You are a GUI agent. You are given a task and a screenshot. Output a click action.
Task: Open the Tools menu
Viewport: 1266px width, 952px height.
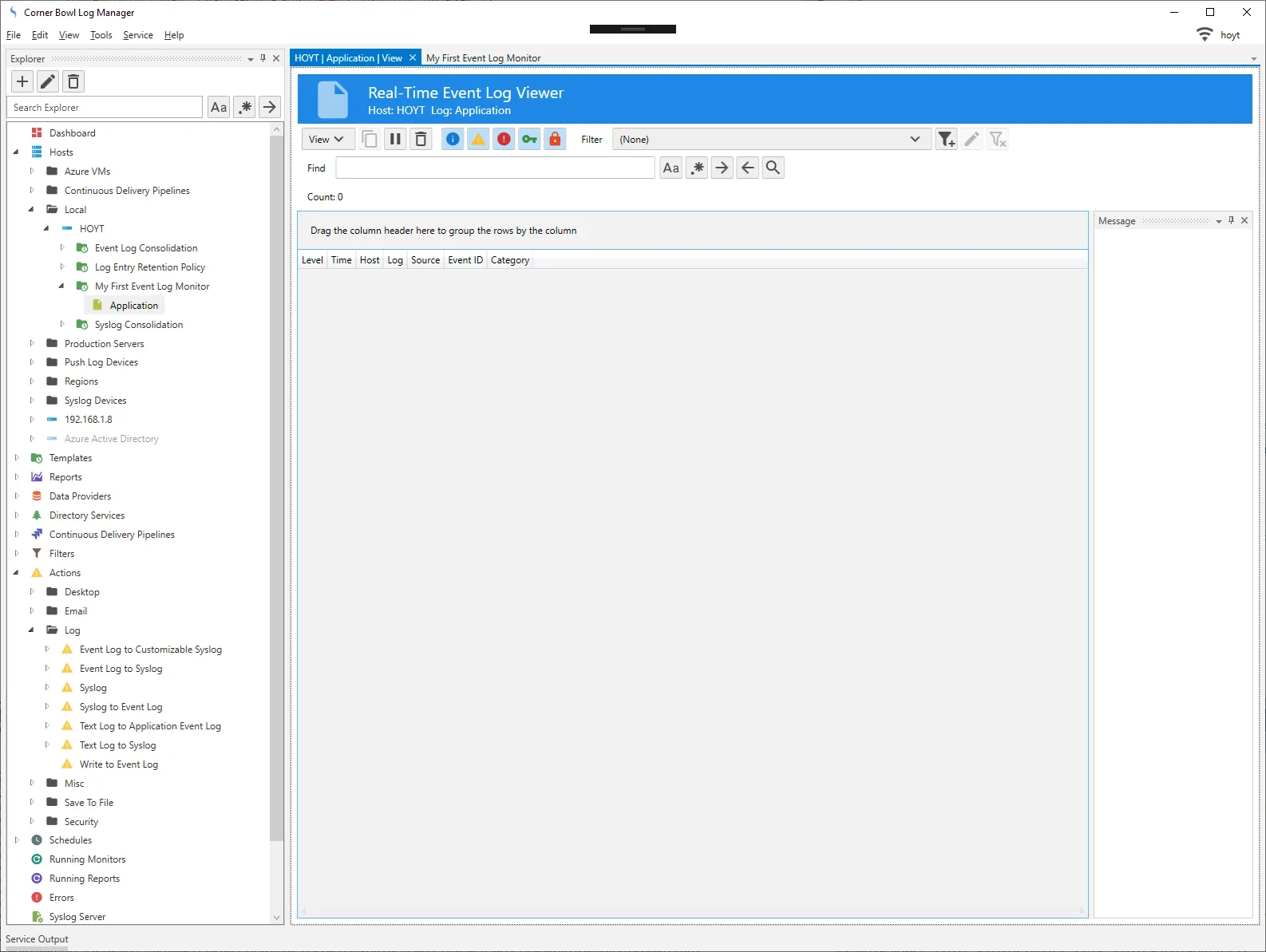tap(101, 35)
